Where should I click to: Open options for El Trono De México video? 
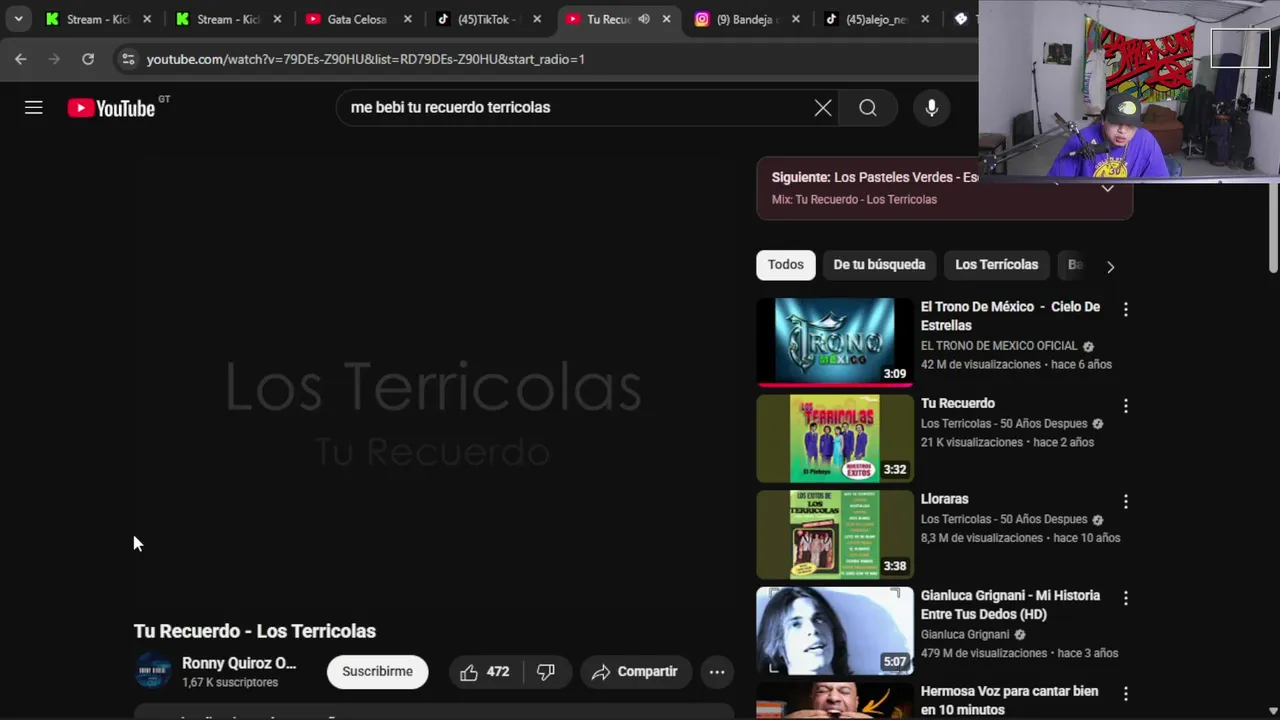point(1126,310)
